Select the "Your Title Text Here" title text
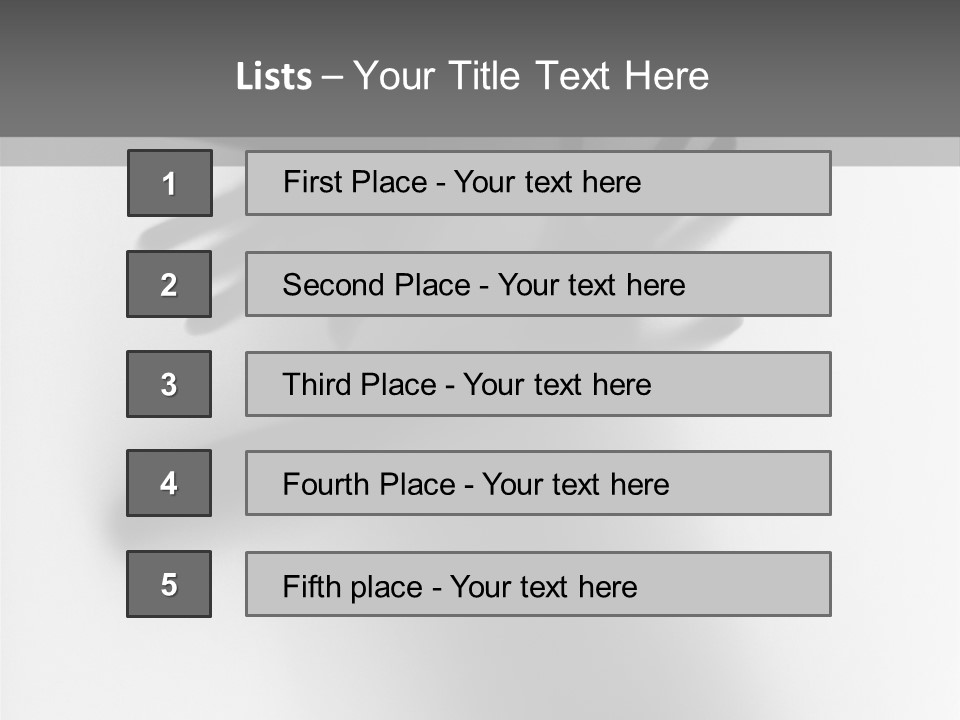The width and height of the screenshot is (960, 720). click(x=531, y=76)
